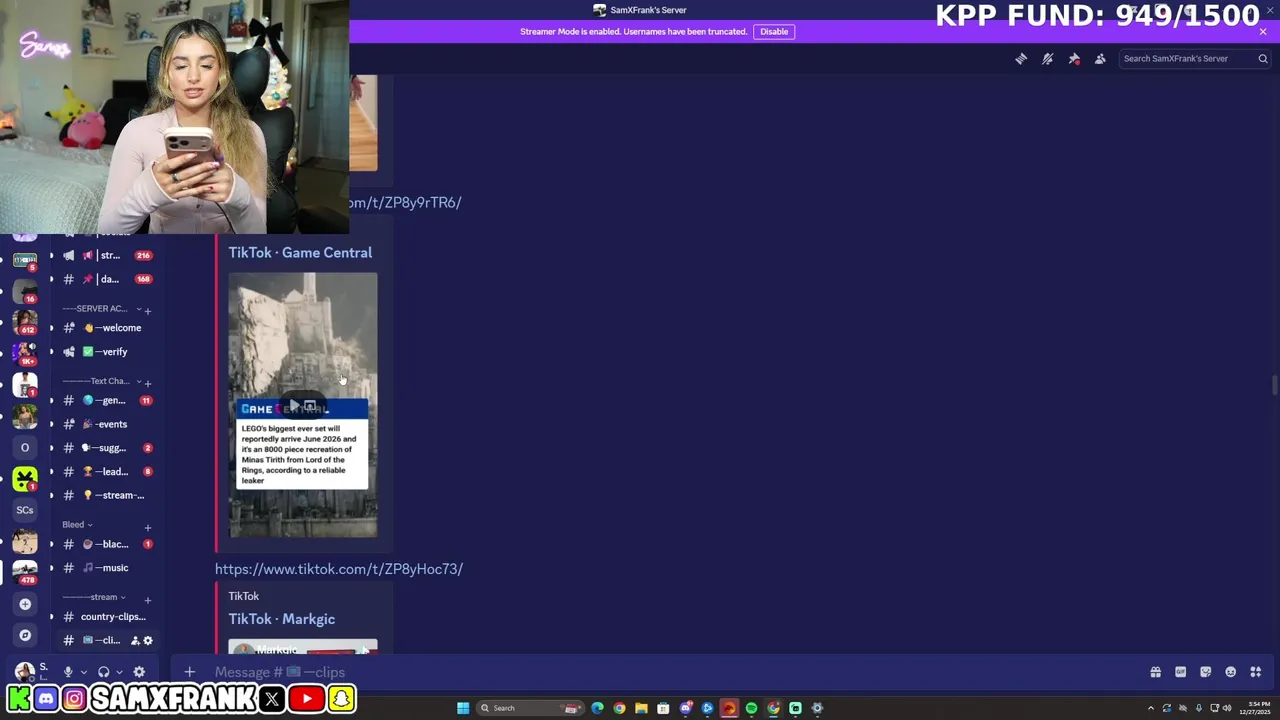Click the chat scrollbar thumb

coord(1274,385)
